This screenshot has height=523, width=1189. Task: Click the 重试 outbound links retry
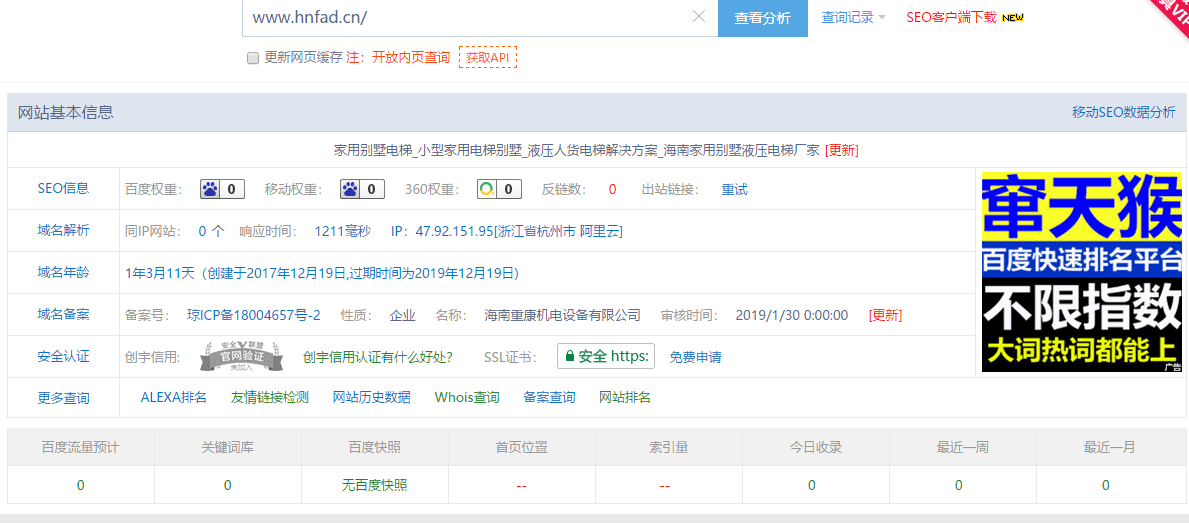(x=734, y=189)
